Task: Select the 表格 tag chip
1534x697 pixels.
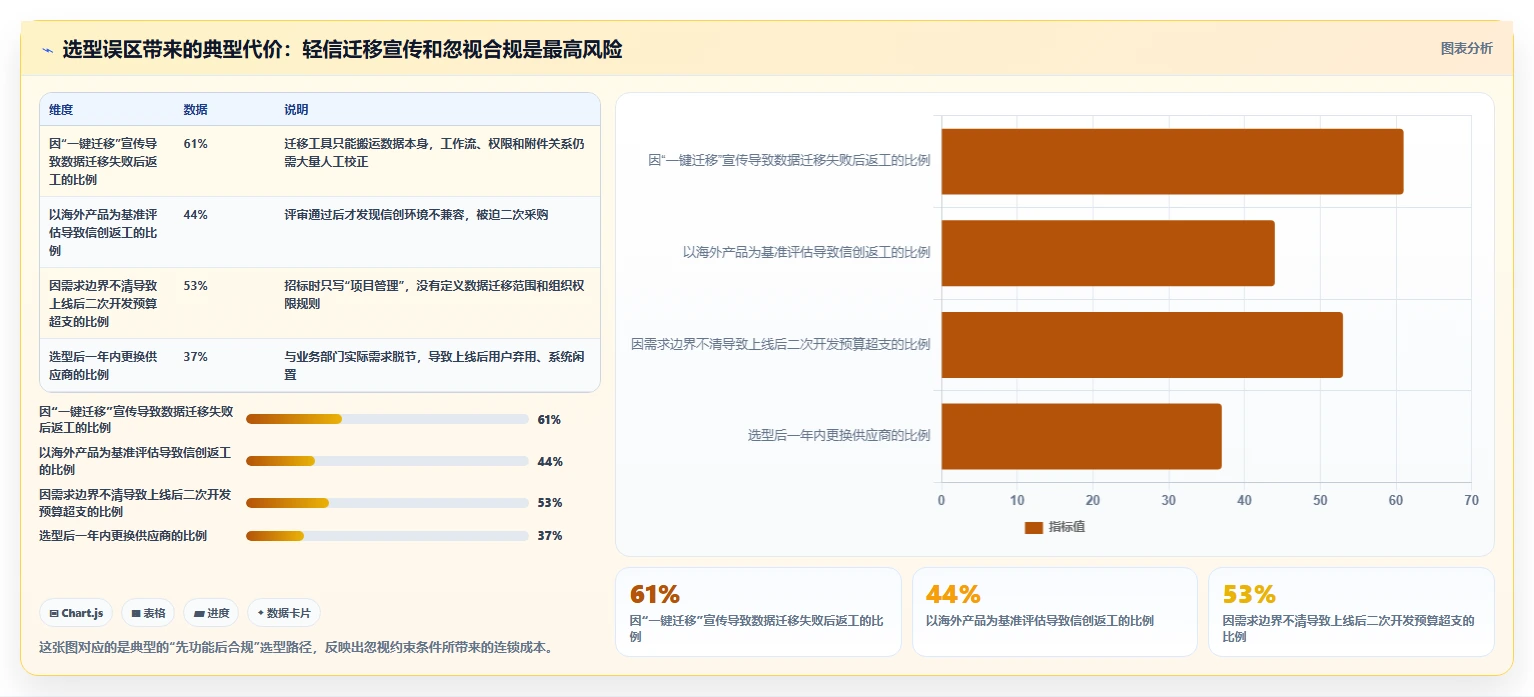Action: pyautogui.click(x=148, y=613)
